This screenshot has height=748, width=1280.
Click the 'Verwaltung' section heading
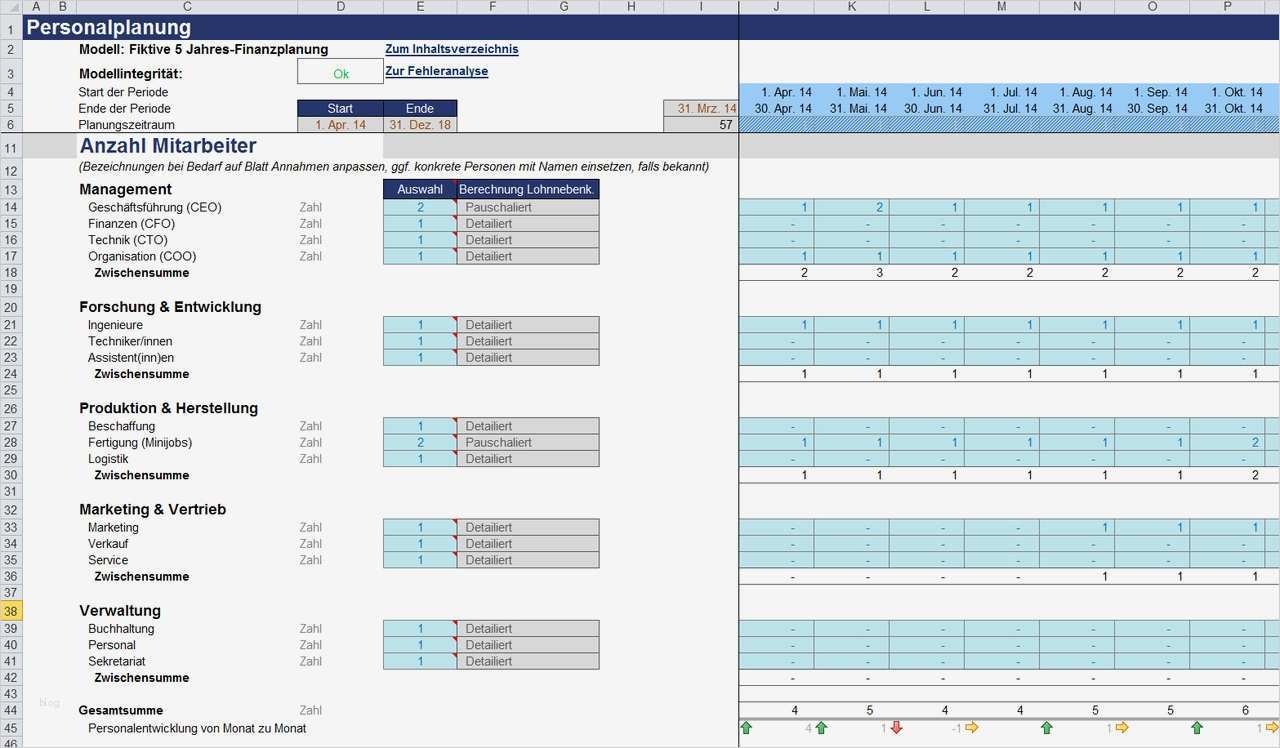point(120,611)
